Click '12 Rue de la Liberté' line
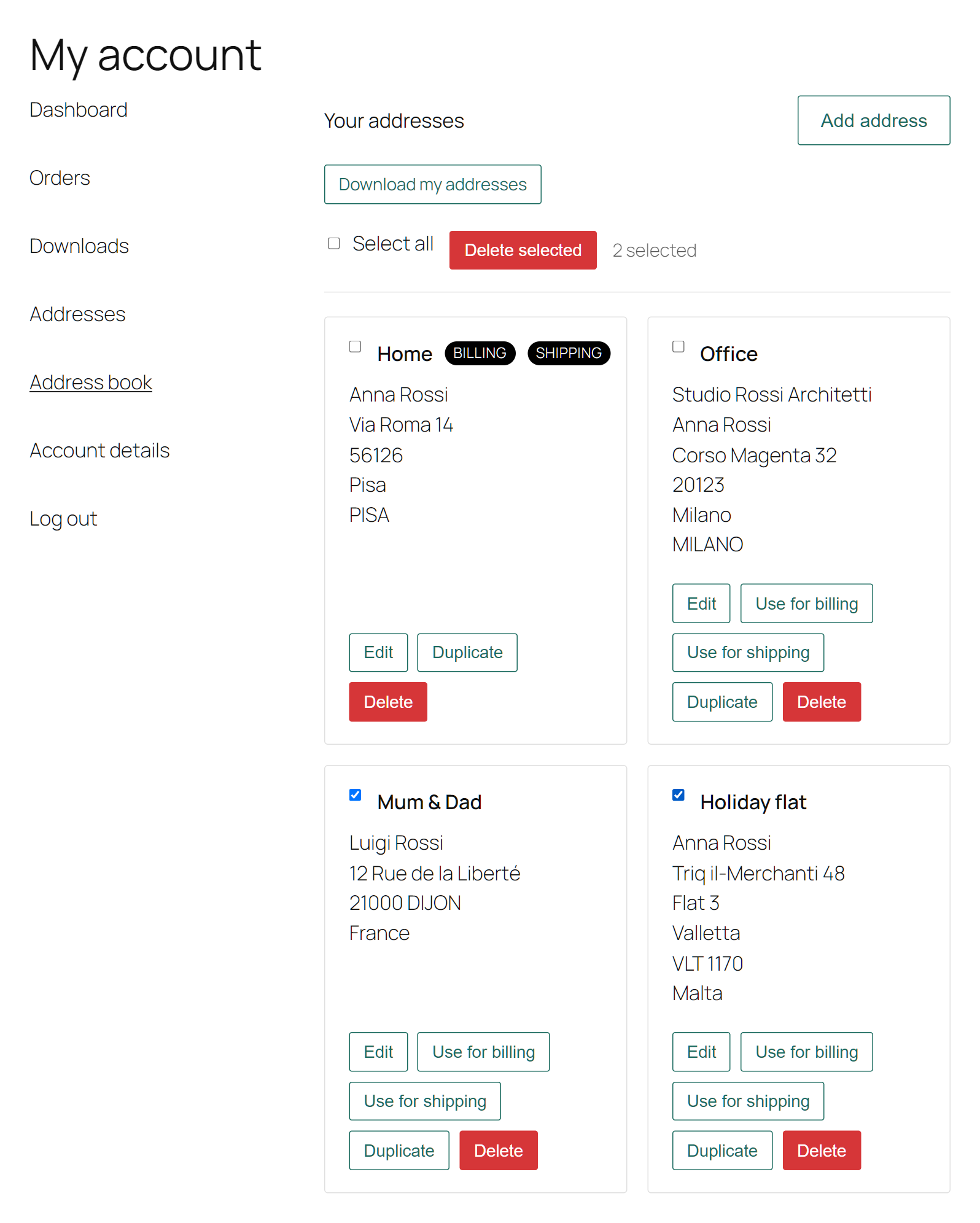This screenshot has width=980, height=1223. 435,874
